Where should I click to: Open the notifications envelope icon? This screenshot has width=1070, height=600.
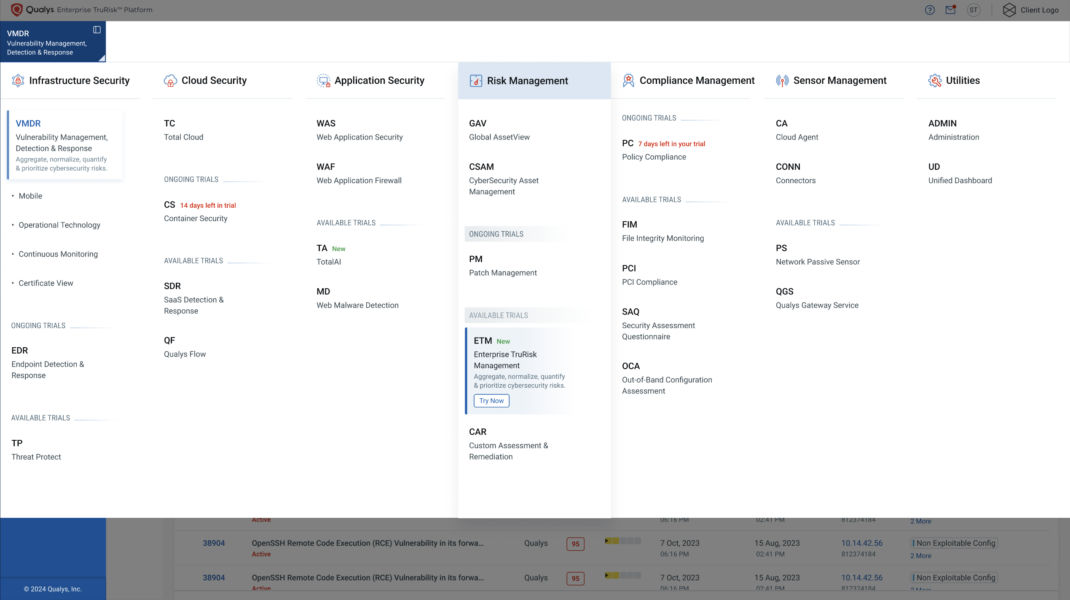950,9
